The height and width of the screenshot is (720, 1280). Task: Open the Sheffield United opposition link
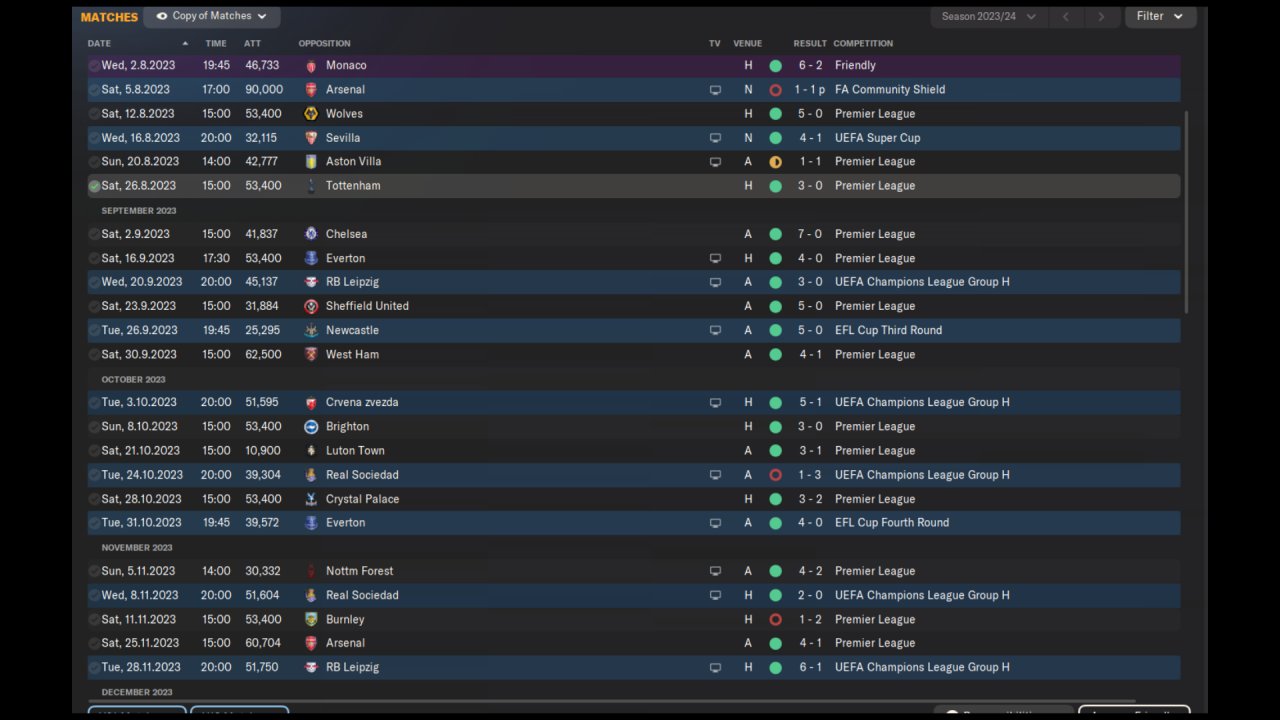367,306
